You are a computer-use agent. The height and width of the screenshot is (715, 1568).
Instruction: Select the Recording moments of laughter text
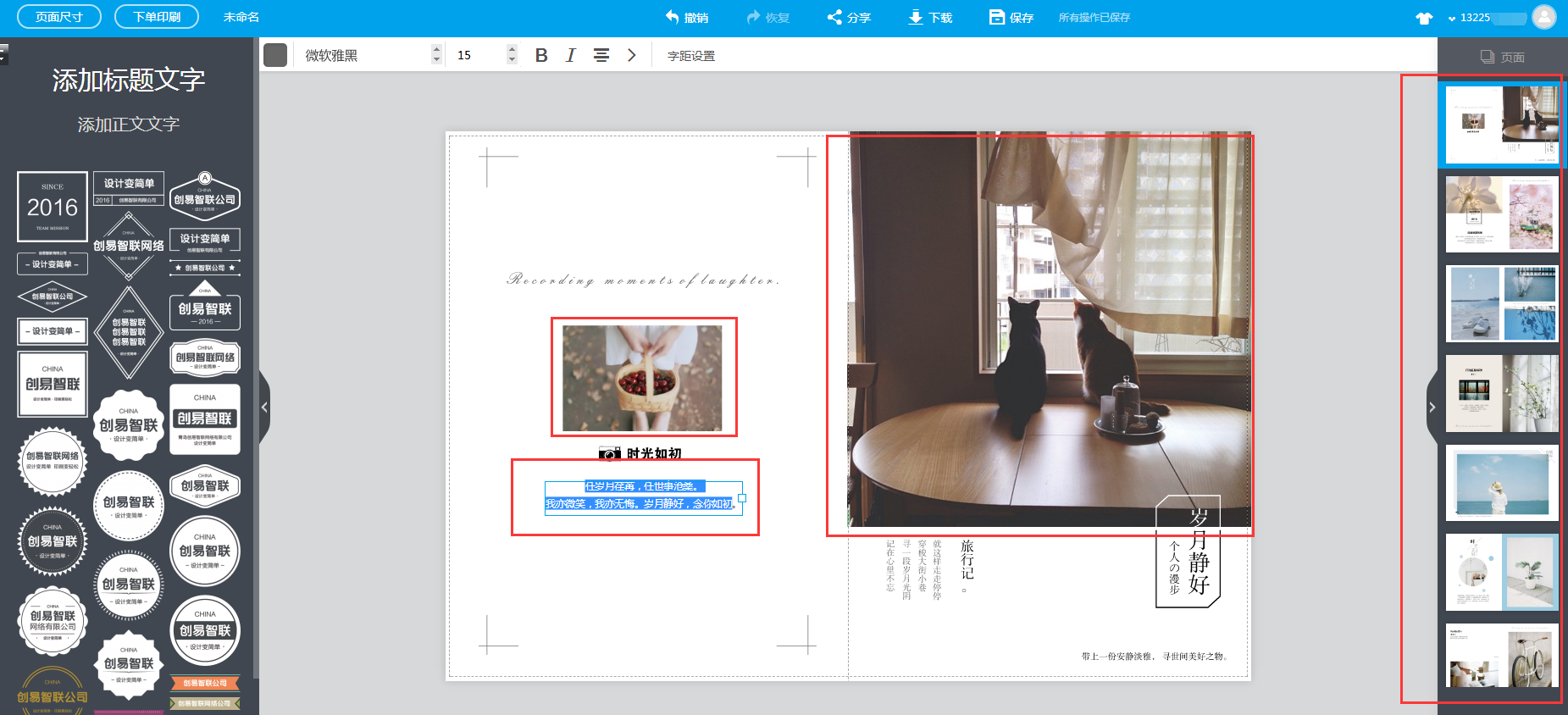pos(643,279)
